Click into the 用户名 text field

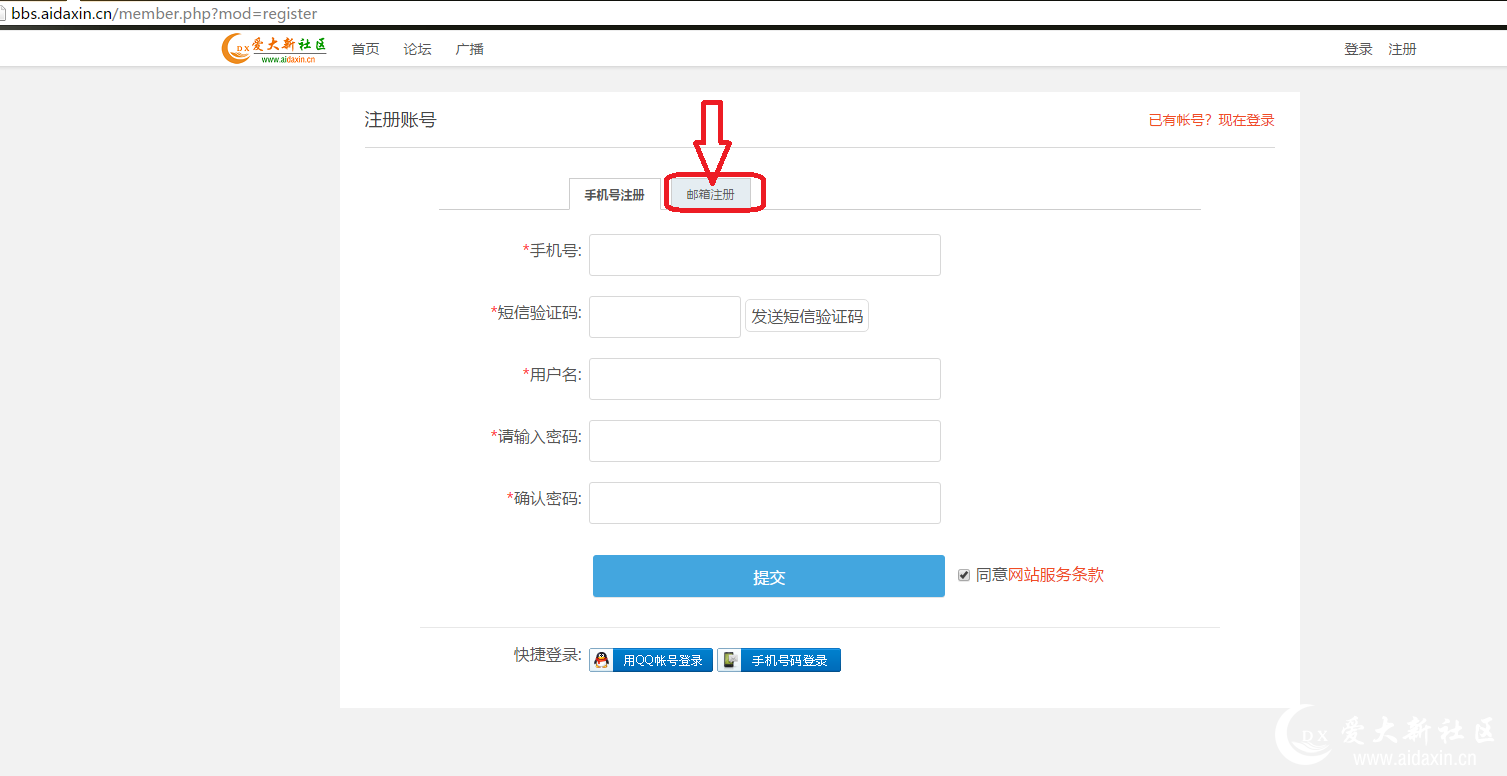pos(764,379)
